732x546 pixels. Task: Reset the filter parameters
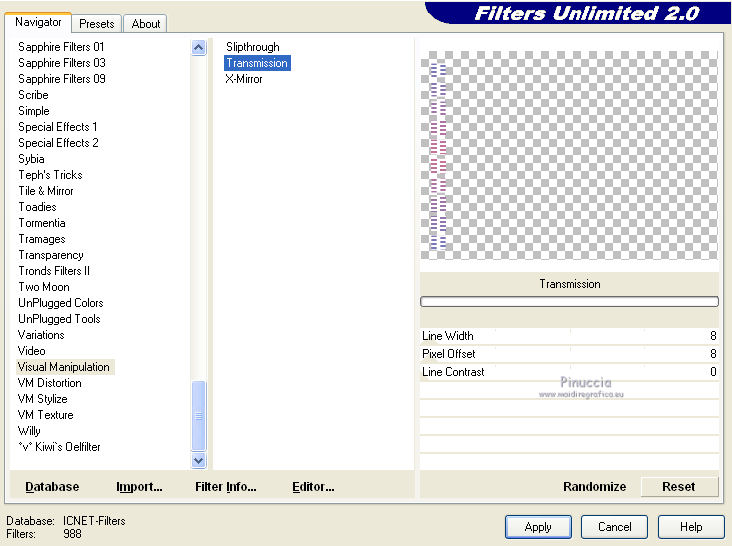point(679,487)
